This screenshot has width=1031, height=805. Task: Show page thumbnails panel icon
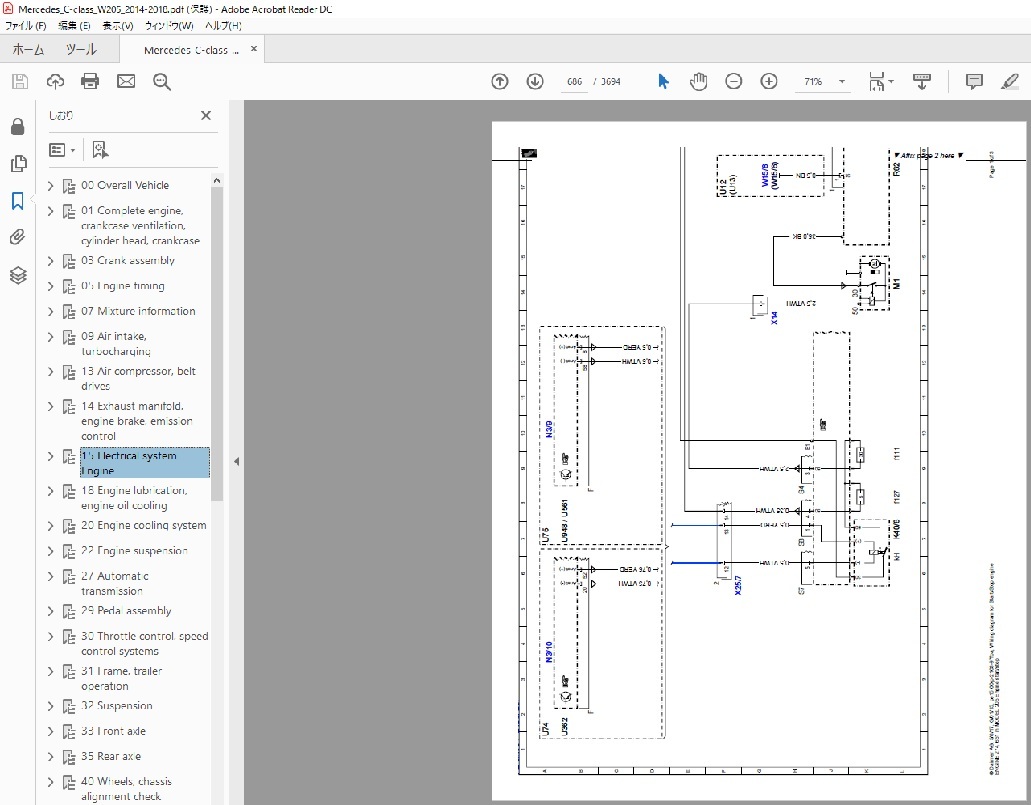click(18, 163)
